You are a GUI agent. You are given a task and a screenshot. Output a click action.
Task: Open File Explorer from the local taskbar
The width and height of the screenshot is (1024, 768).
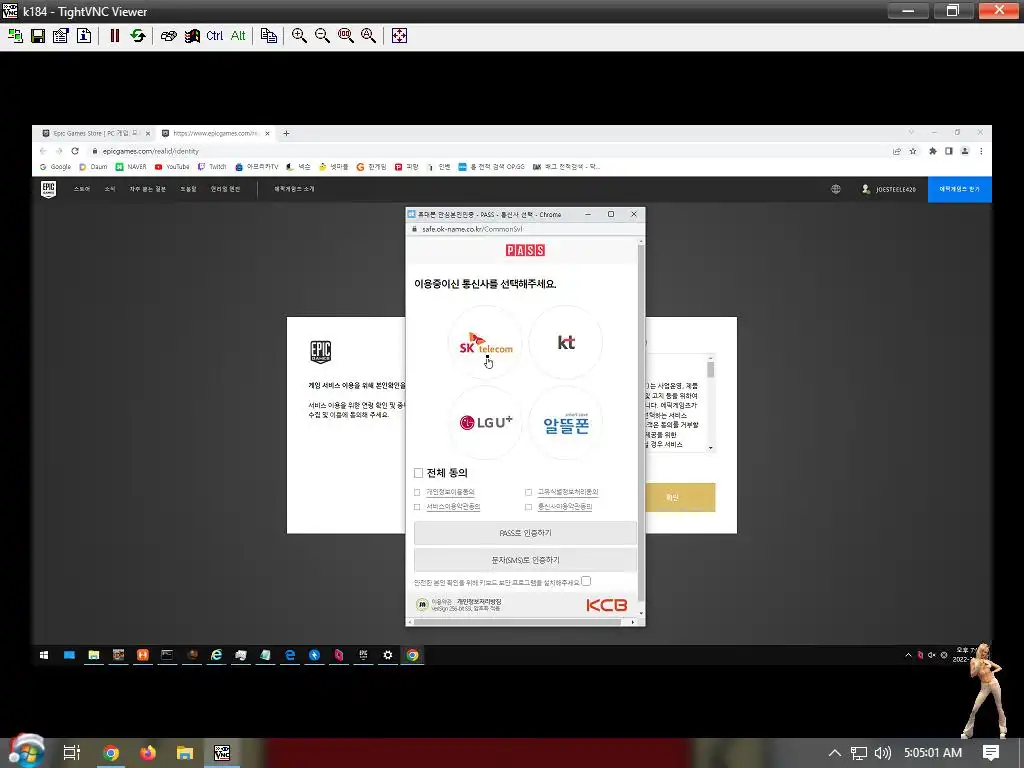coord(185,753)
